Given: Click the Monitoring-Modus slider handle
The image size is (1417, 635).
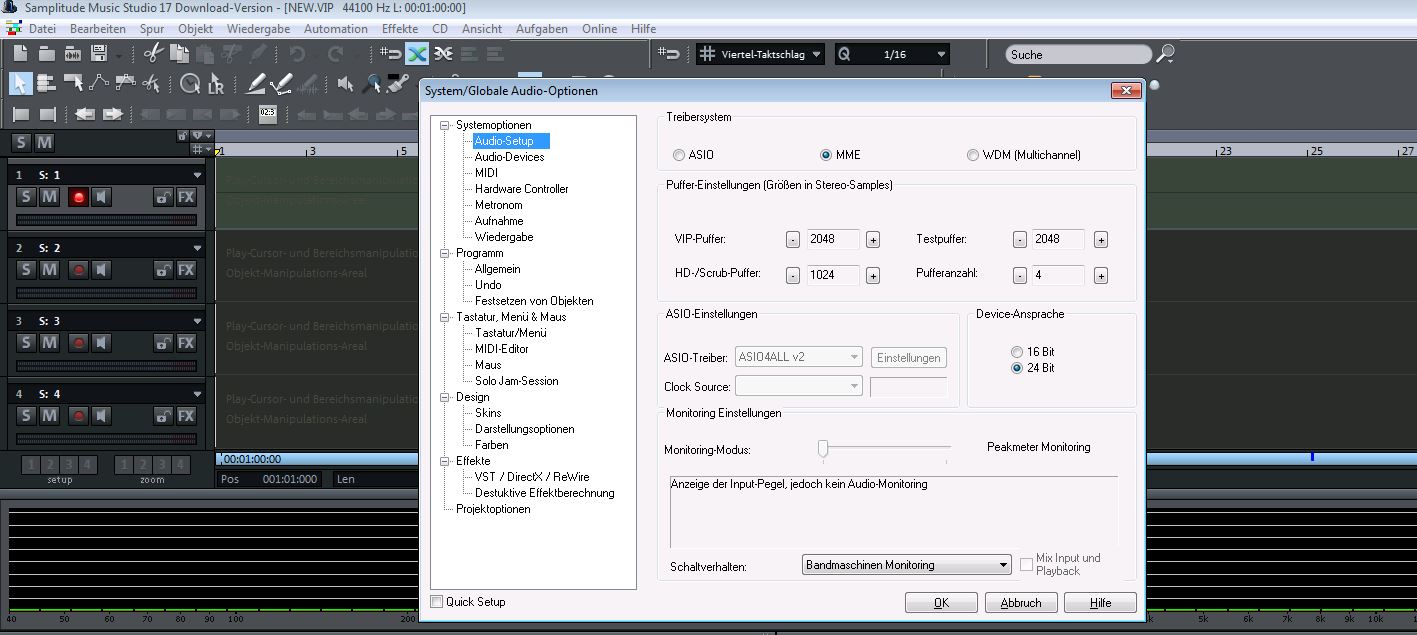Looking at the screenshot, I should 823,449.
